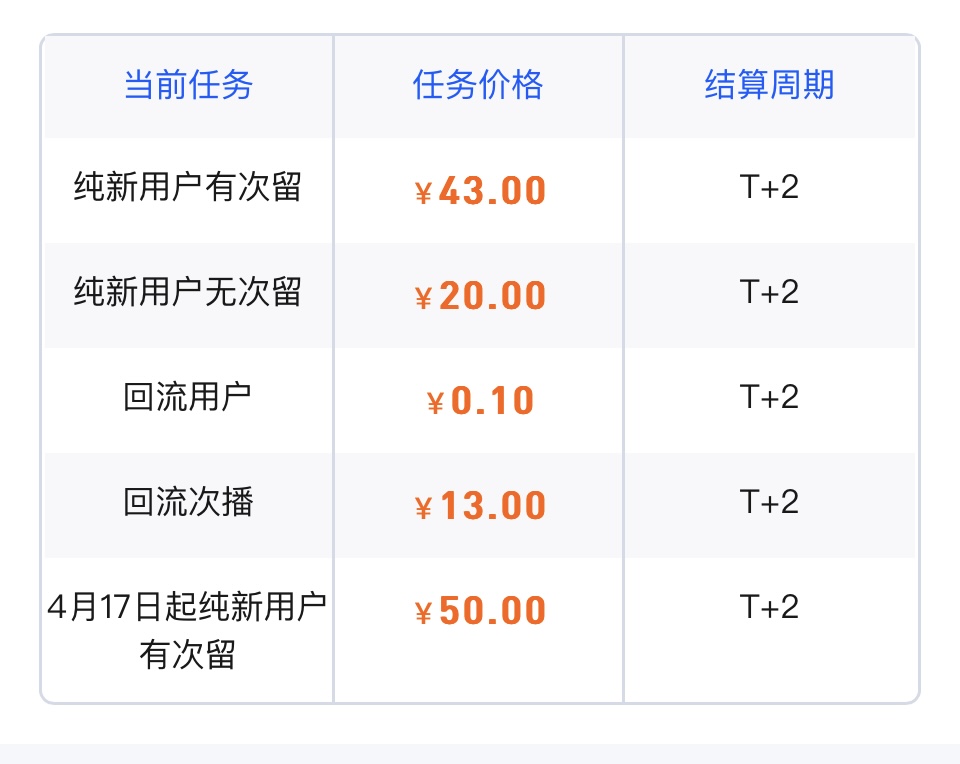Select the 回流次播 task

pos(187,502)
